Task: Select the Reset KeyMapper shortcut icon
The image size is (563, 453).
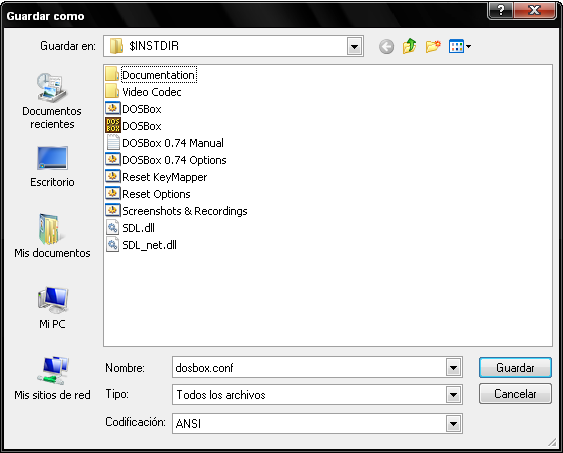Action: pyautogui.click(x=113, y=176)
